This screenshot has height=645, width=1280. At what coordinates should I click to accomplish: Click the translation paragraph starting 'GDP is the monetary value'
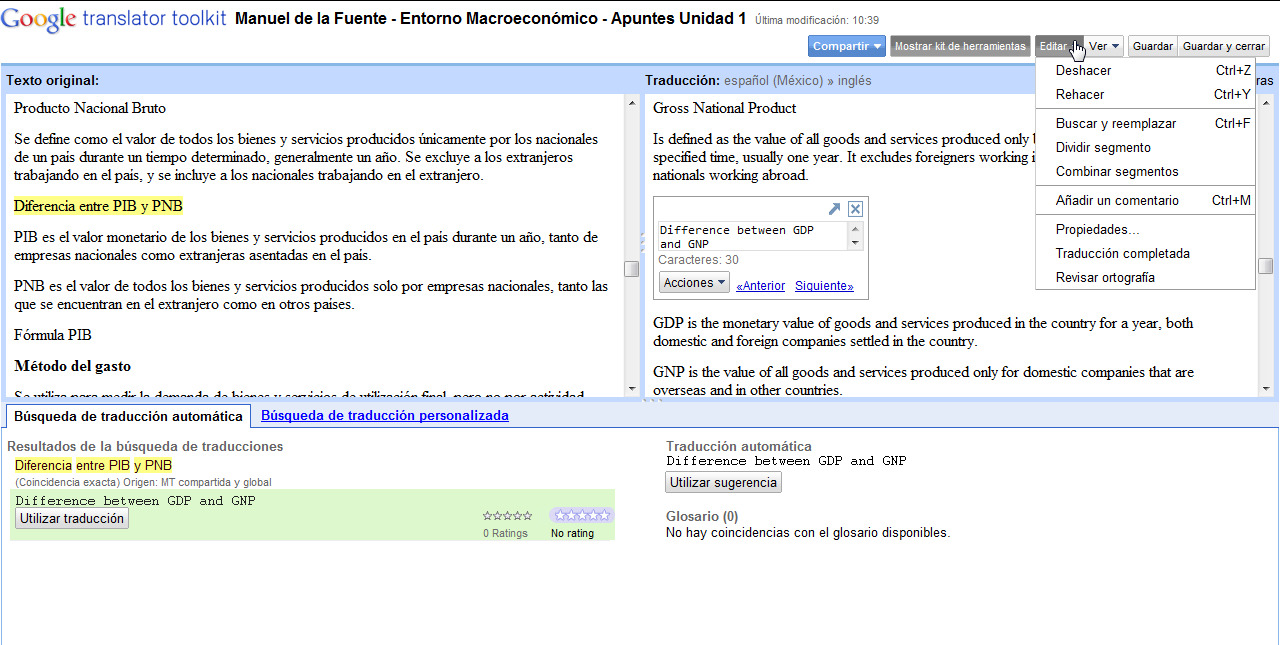coord(923,332)
